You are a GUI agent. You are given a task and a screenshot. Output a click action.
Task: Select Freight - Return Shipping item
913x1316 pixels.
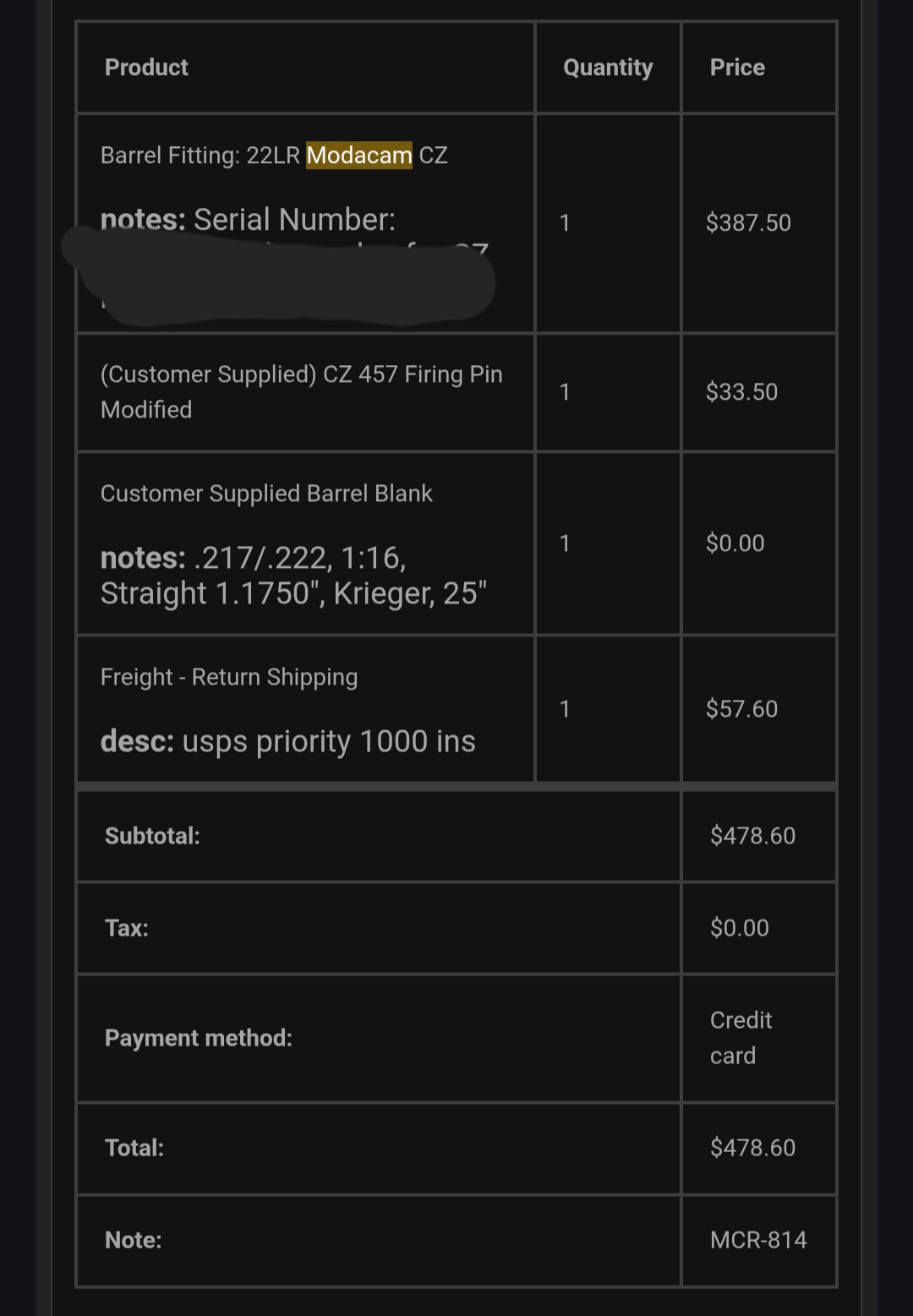229,677
